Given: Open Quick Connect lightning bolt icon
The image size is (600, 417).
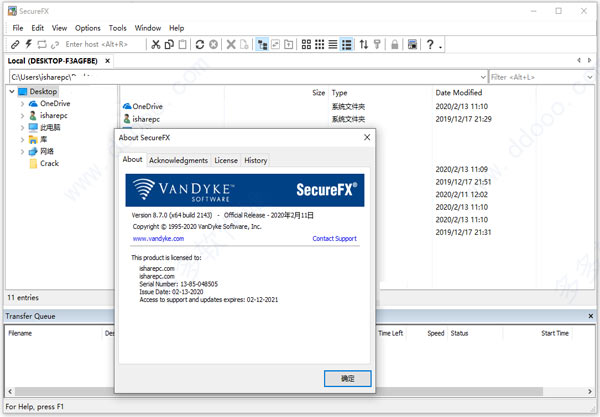Looking at the screenshot, I should point(29,44).
